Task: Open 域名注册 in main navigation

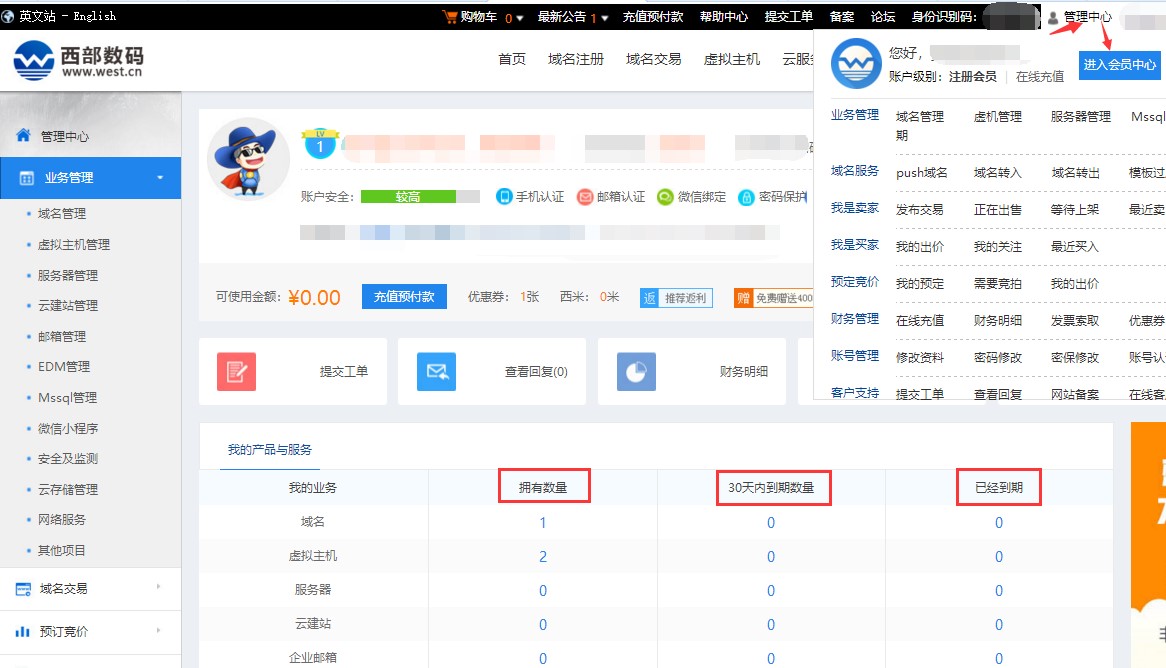Action: click(x=576, y=59)
